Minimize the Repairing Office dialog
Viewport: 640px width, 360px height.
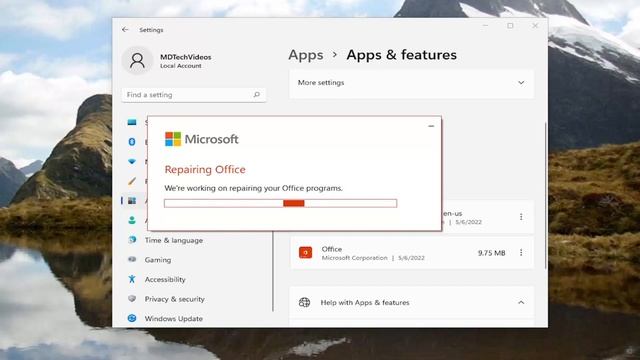coord(431,126)
